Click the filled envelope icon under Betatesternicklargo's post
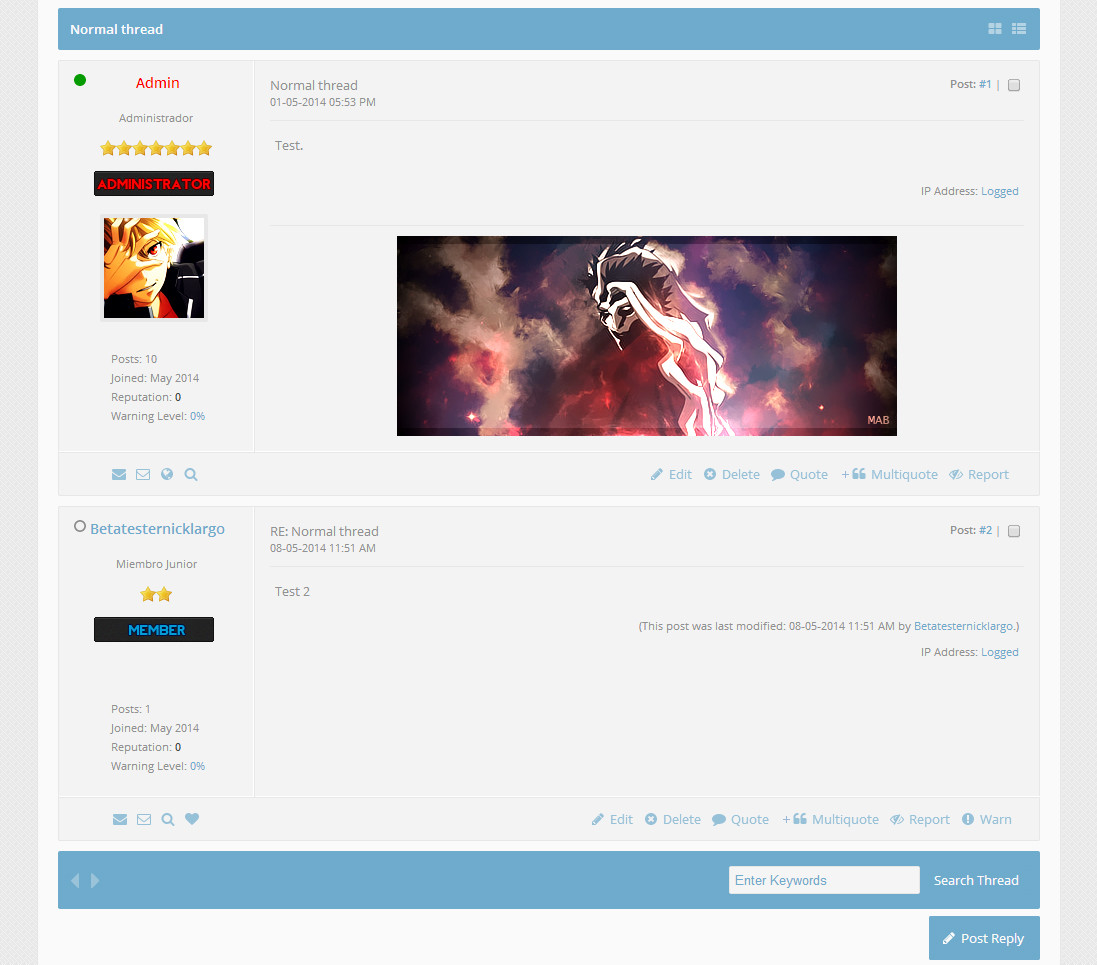 coord(120,819)
